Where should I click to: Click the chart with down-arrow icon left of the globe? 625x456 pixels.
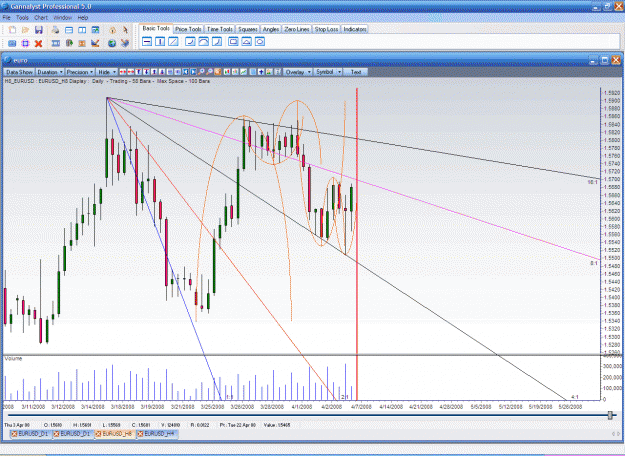(95, 43)
